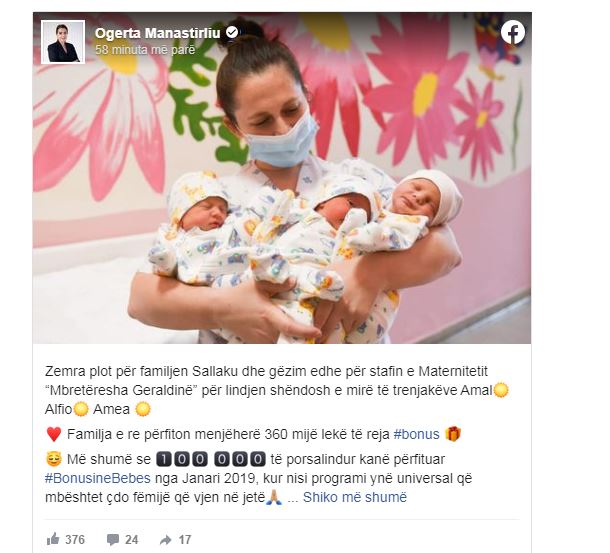Image resolution: width=610 pixels, height=553 pixels.
Task: Open the photo of nurse holding triplets
Action: 282,178
